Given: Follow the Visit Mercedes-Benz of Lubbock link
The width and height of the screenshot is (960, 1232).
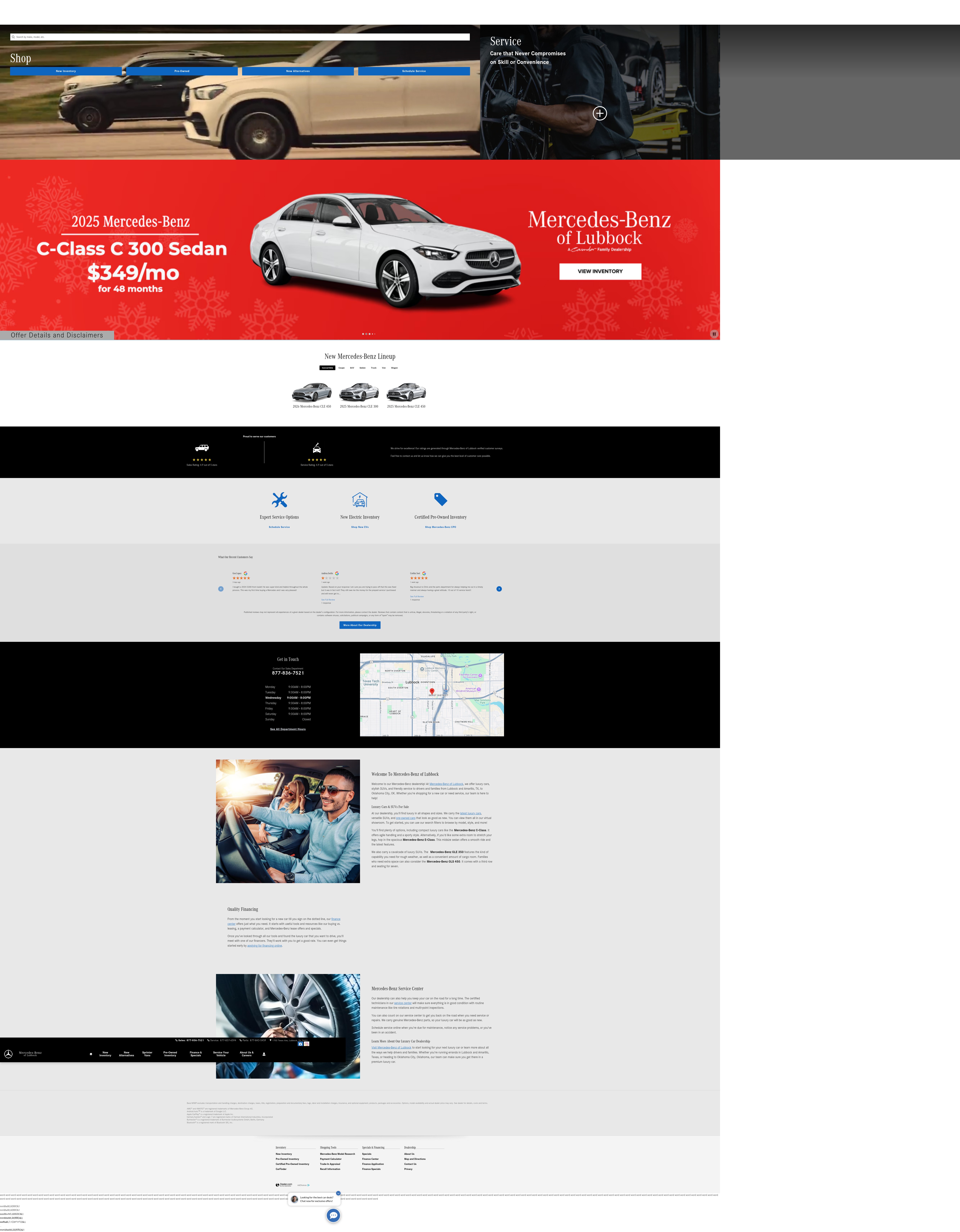Looking at the screenshot, I should coord(392,1047).
